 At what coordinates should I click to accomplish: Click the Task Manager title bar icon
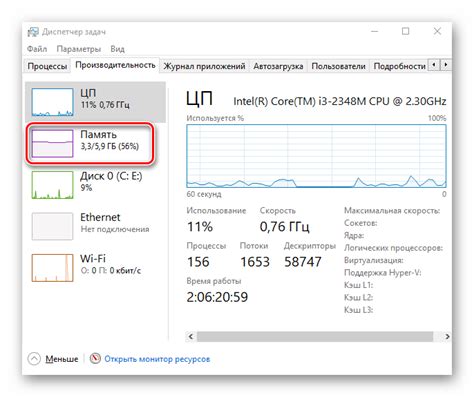click(x=33, y=32)
